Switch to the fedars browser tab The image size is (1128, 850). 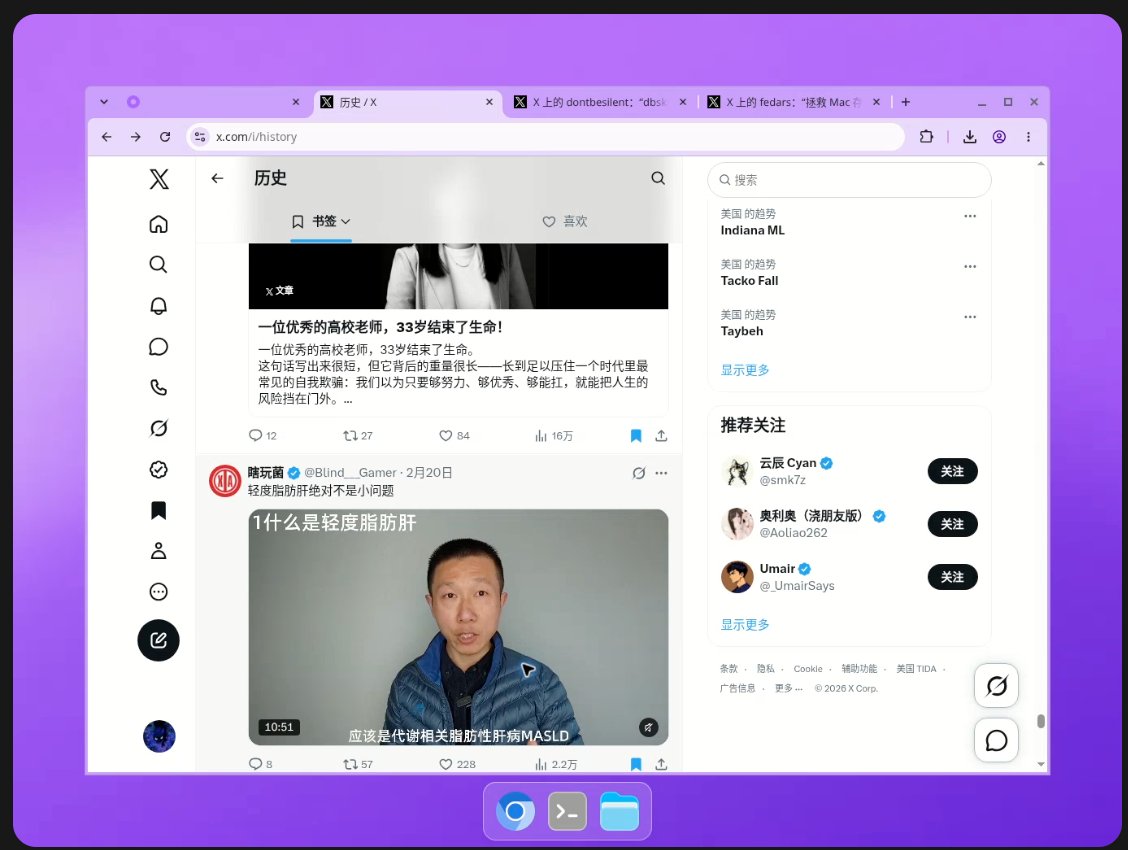[794, 102]
